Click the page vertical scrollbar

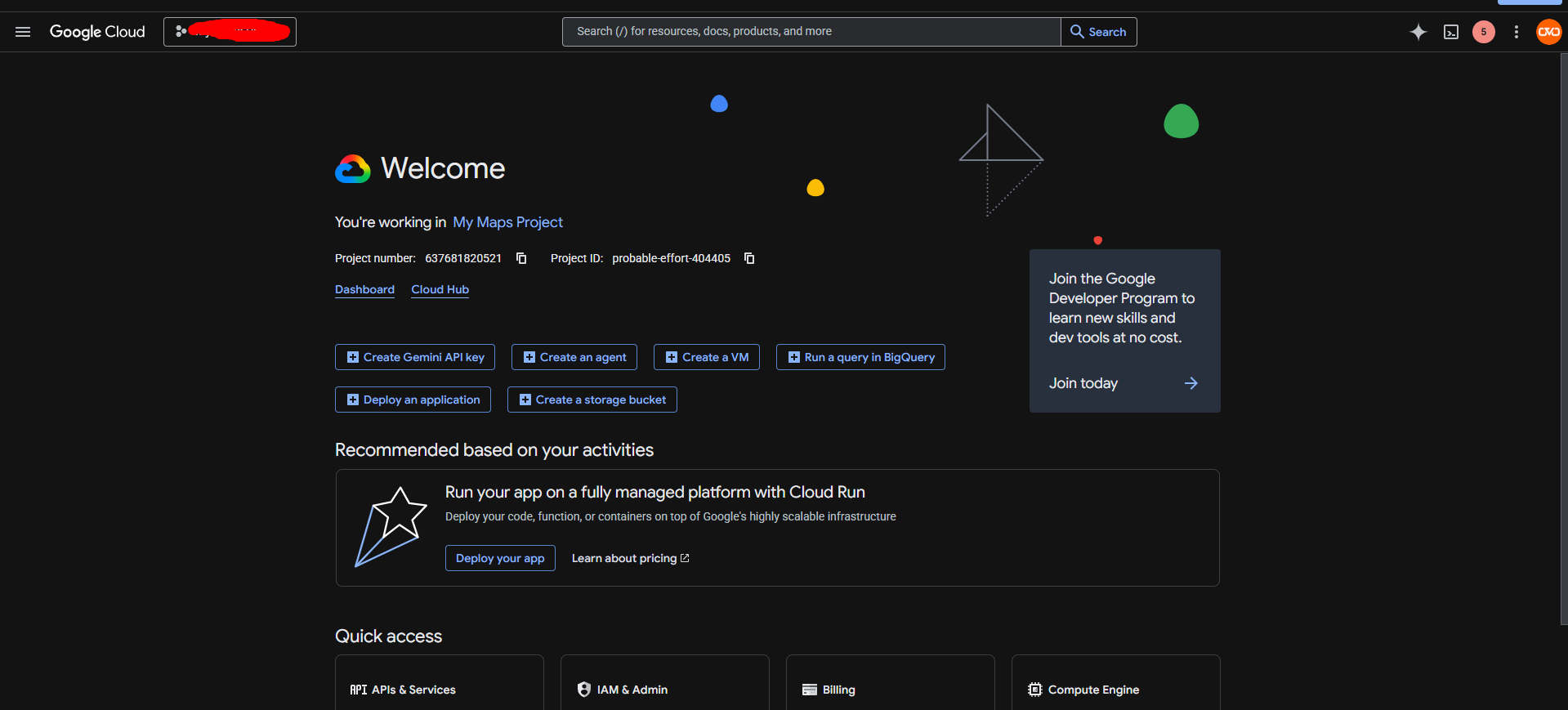click(x=1564, y=339)
